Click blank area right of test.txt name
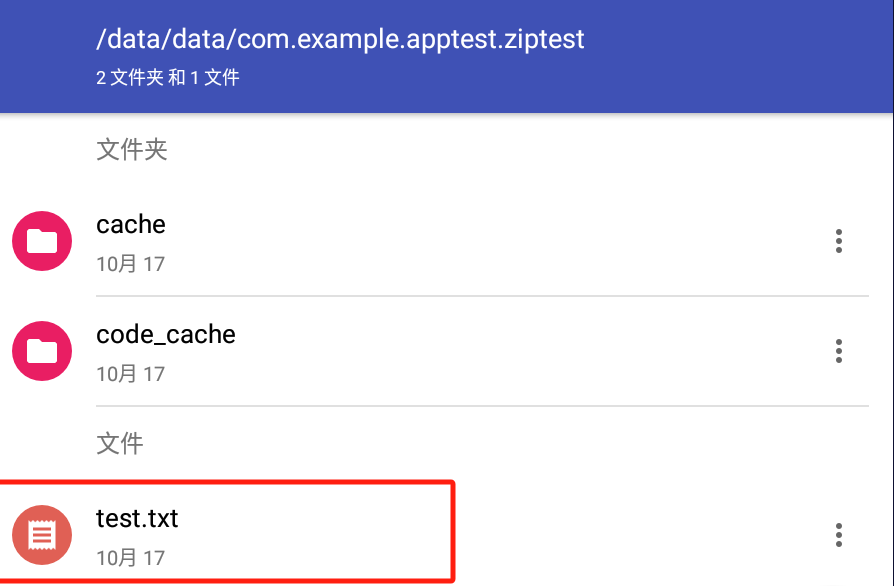894x586 pixels. click(627, 535)
